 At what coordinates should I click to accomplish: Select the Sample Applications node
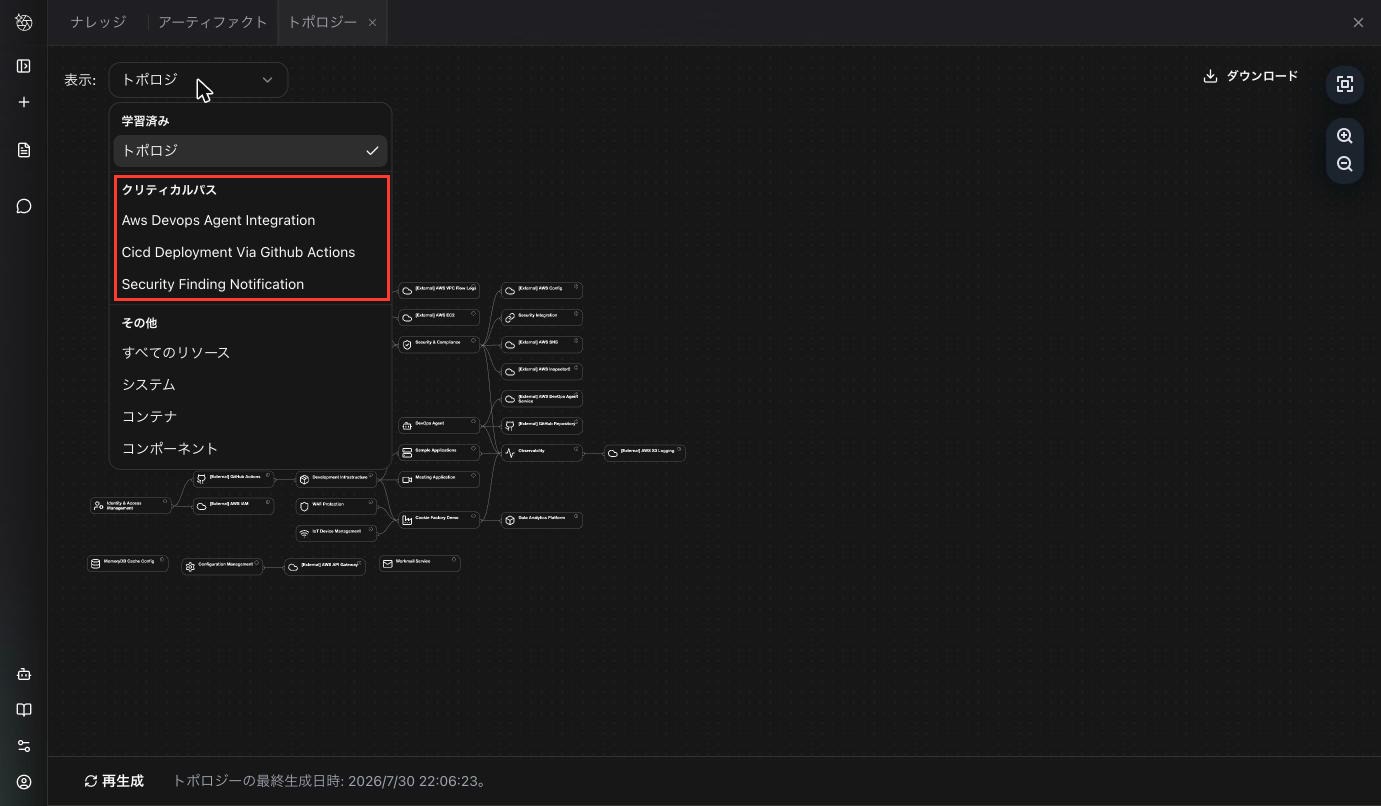439,452
